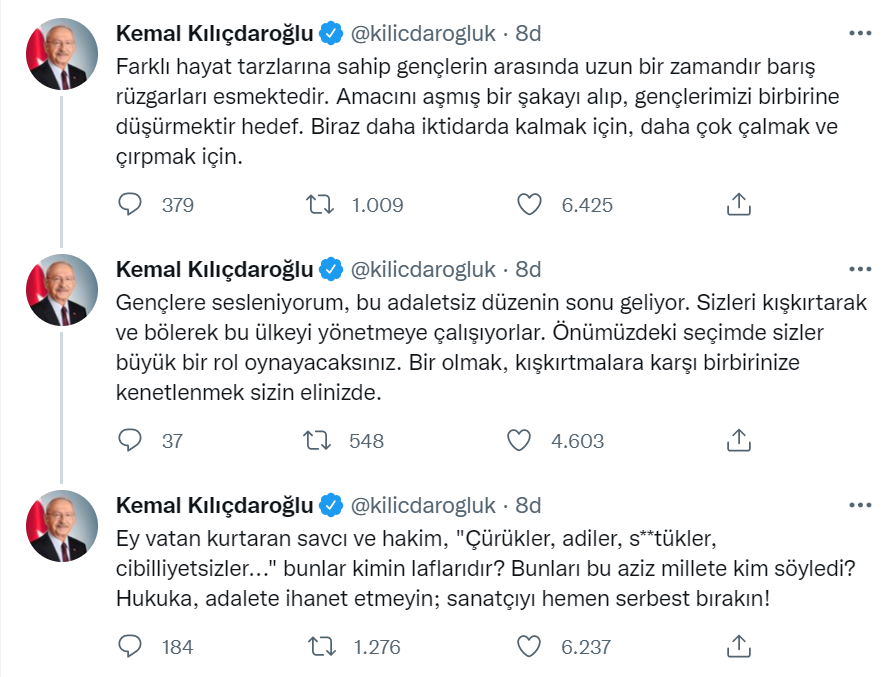Open more options menu on first tweet
This screenshot has height=677, width=888.
point(859,33)
